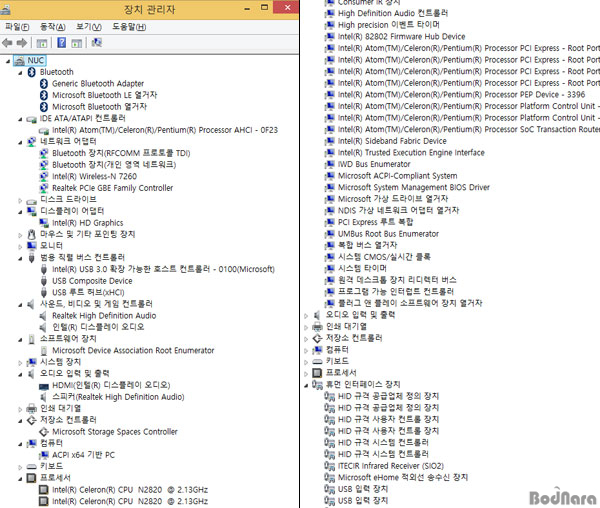Expand the 디스크 드라이브 category
This screenshot has height=508, width=600.
(20, 200)
